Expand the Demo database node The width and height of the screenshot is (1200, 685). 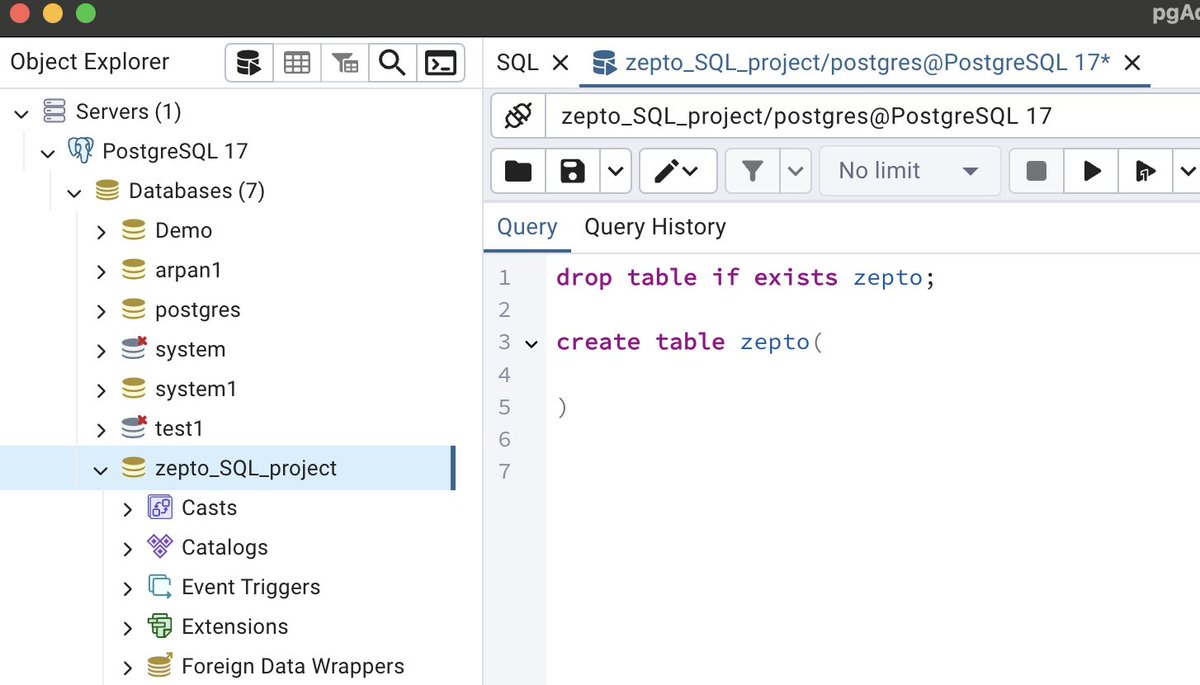click(x=101, y=232)
